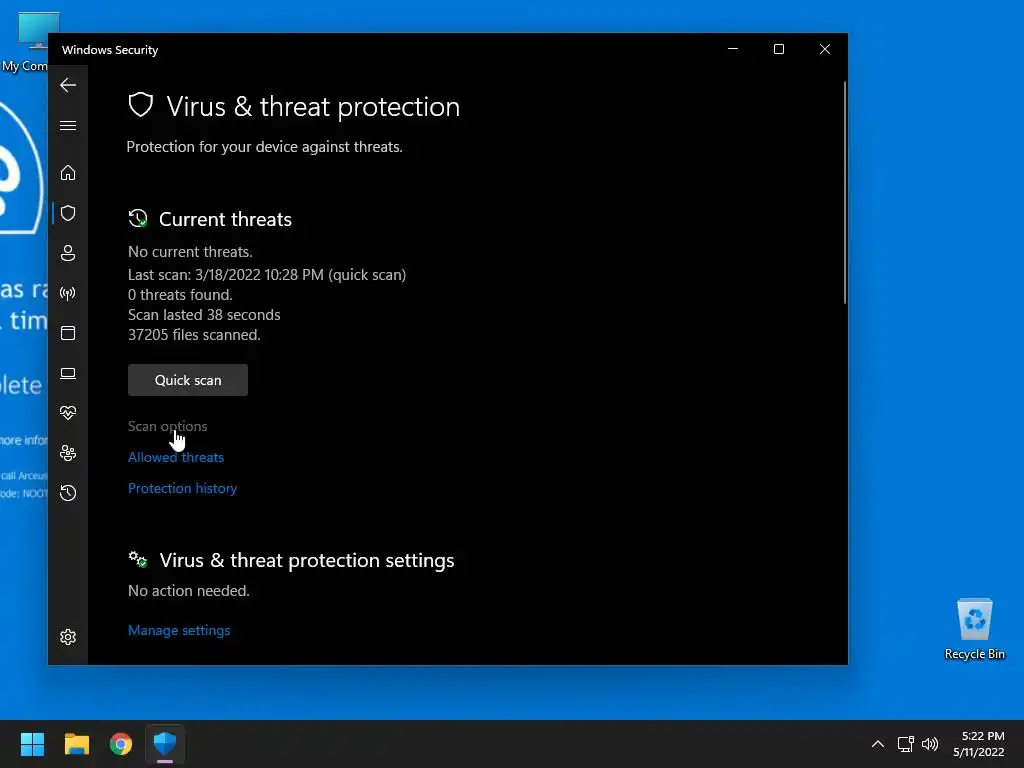Open the Windows Start menu
This screenshot has width=1024, height=768.
pyautogui.click(x=32, y=744)
